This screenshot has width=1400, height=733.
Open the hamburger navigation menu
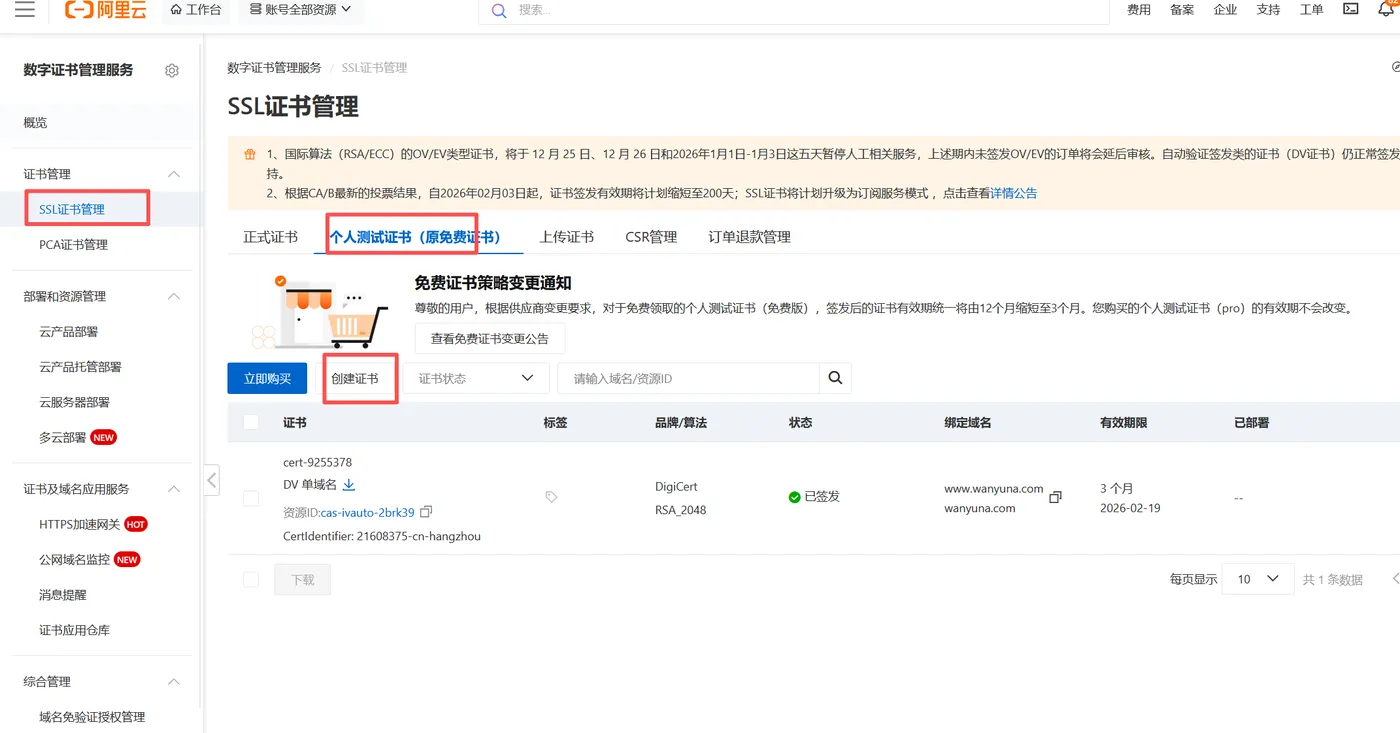[24, 10]
